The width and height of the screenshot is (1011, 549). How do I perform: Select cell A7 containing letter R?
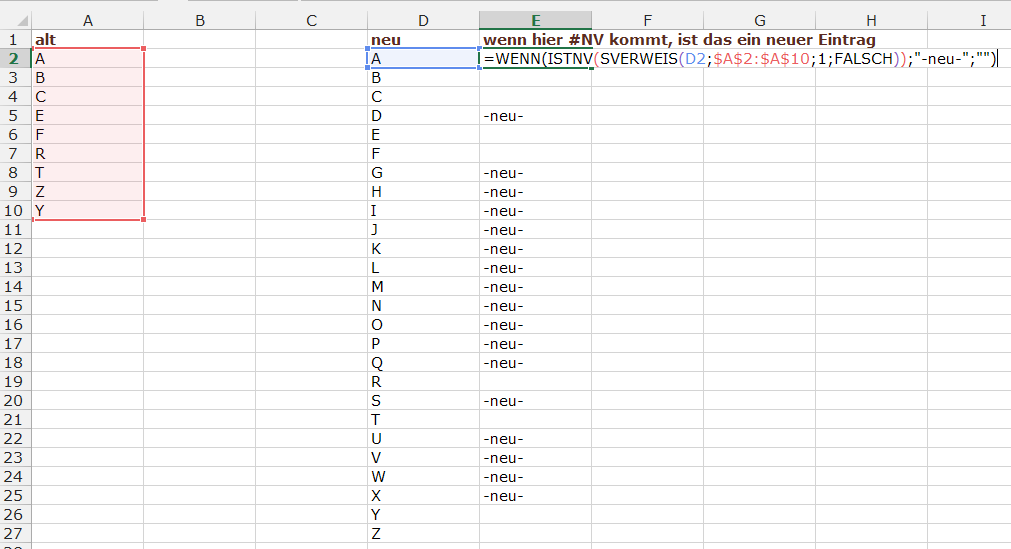click(88, 154)
